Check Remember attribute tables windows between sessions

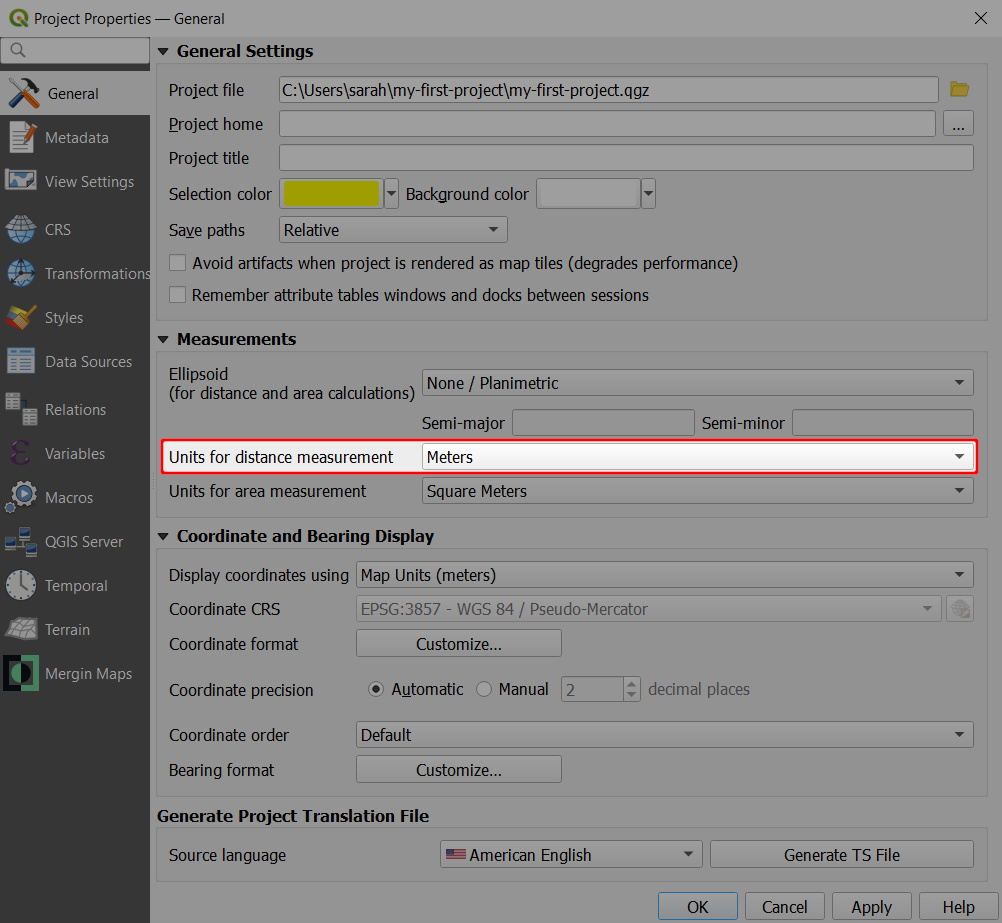coord(177,295)
